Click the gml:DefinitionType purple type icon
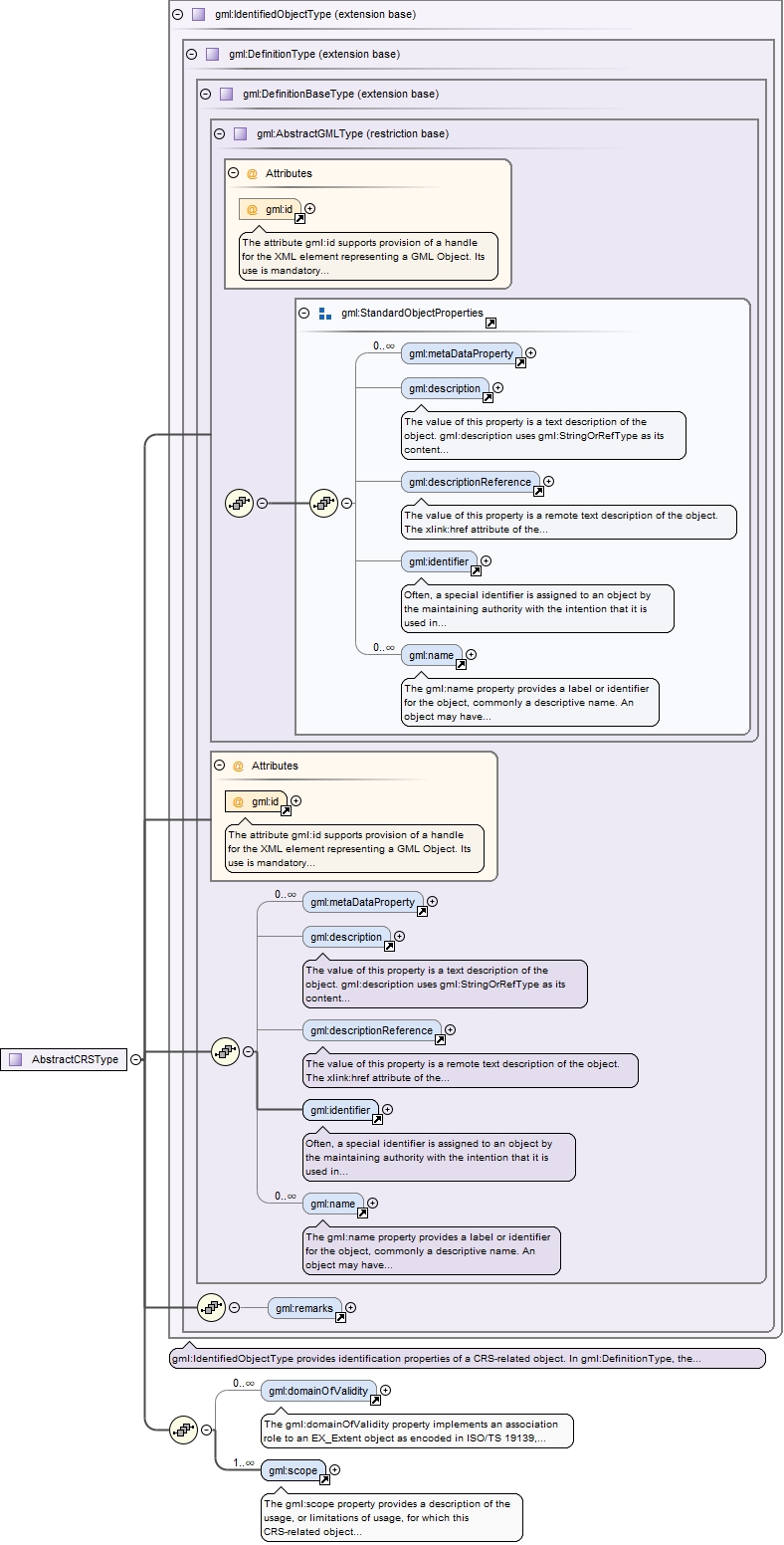This screenshot has height=1545, width=784. (212, 54)
